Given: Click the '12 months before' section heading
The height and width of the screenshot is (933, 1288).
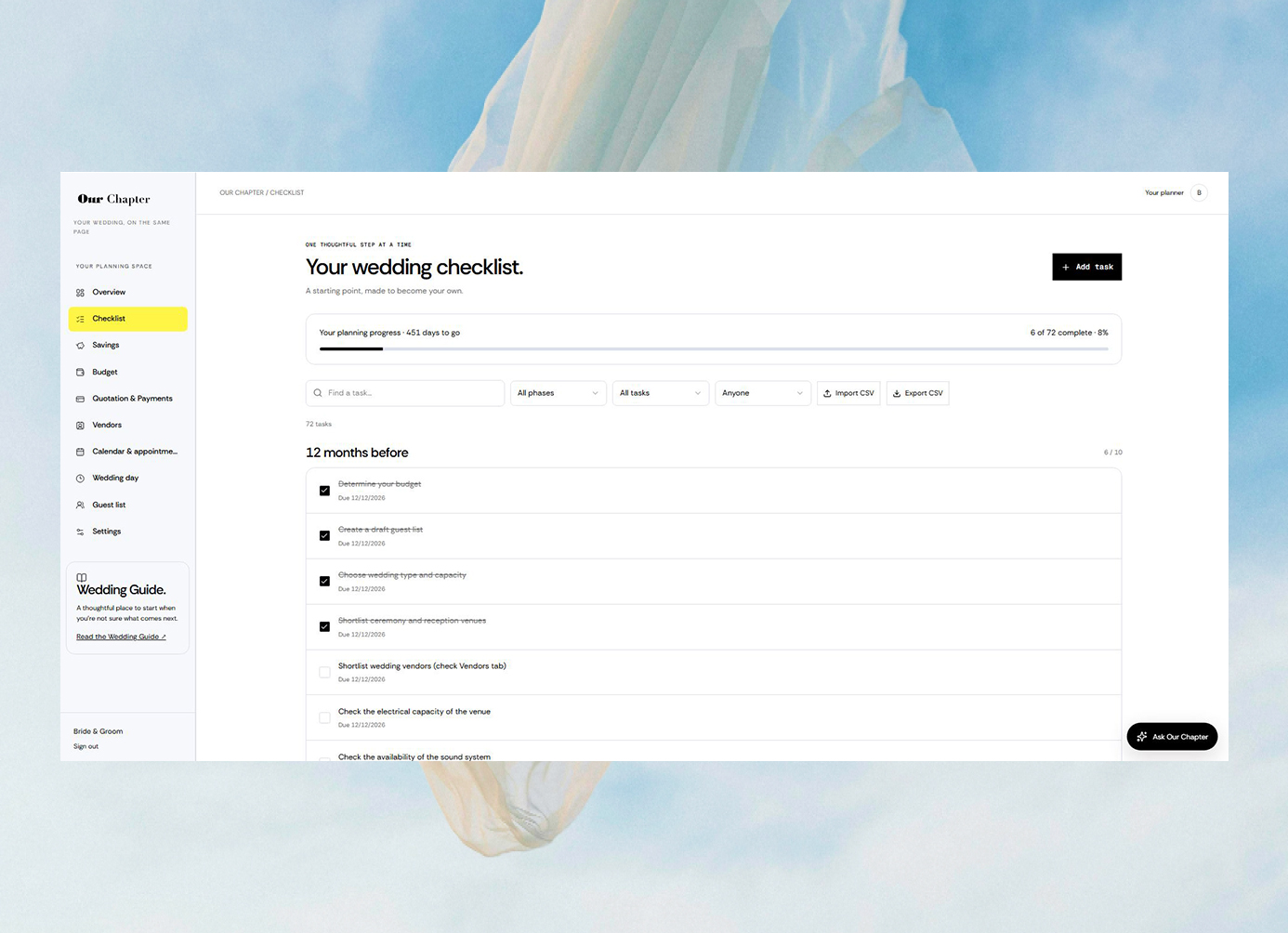Looking at the screenshot, I should [357, 453].
